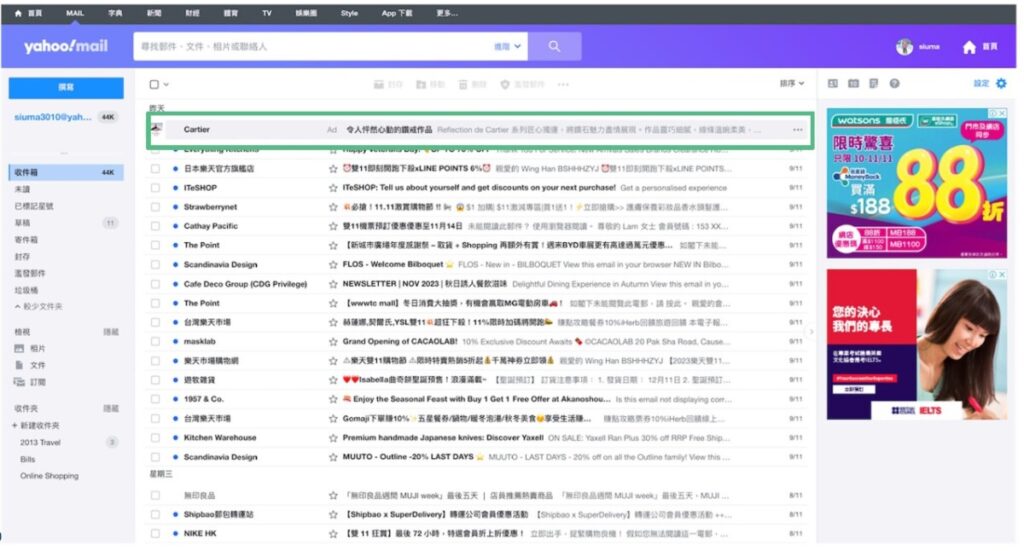
Task: Tick the select-all emails checkbox
Action: coord(154,84)
